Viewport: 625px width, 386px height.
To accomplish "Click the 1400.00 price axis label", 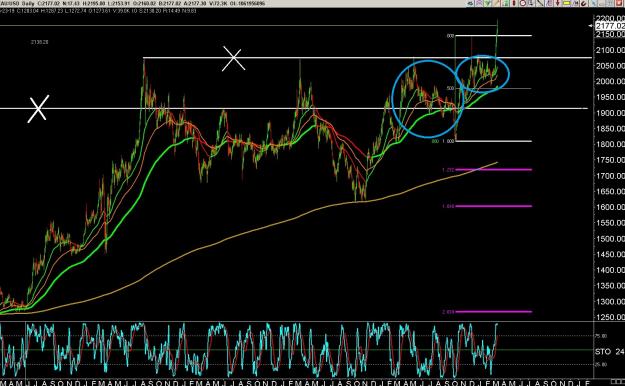I will tap(610, 270).
